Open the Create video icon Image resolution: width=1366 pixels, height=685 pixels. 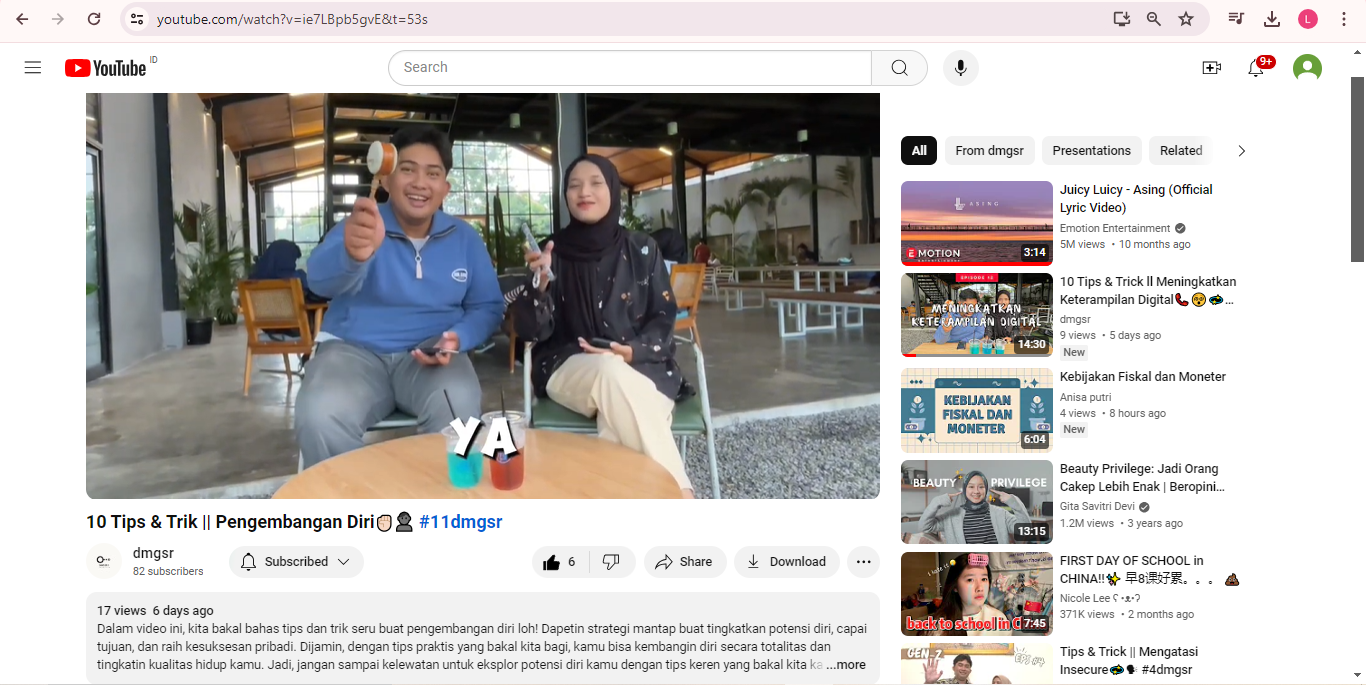tap(1211, 68)
